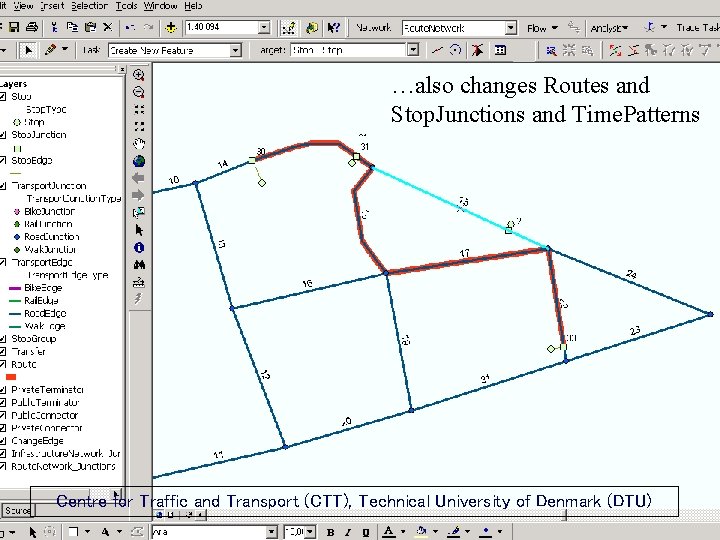Toggle the StopJunction layer checkbox
The height and width of the screenshot is (540, 720).
pyautogui.click(x=2, y=135)
